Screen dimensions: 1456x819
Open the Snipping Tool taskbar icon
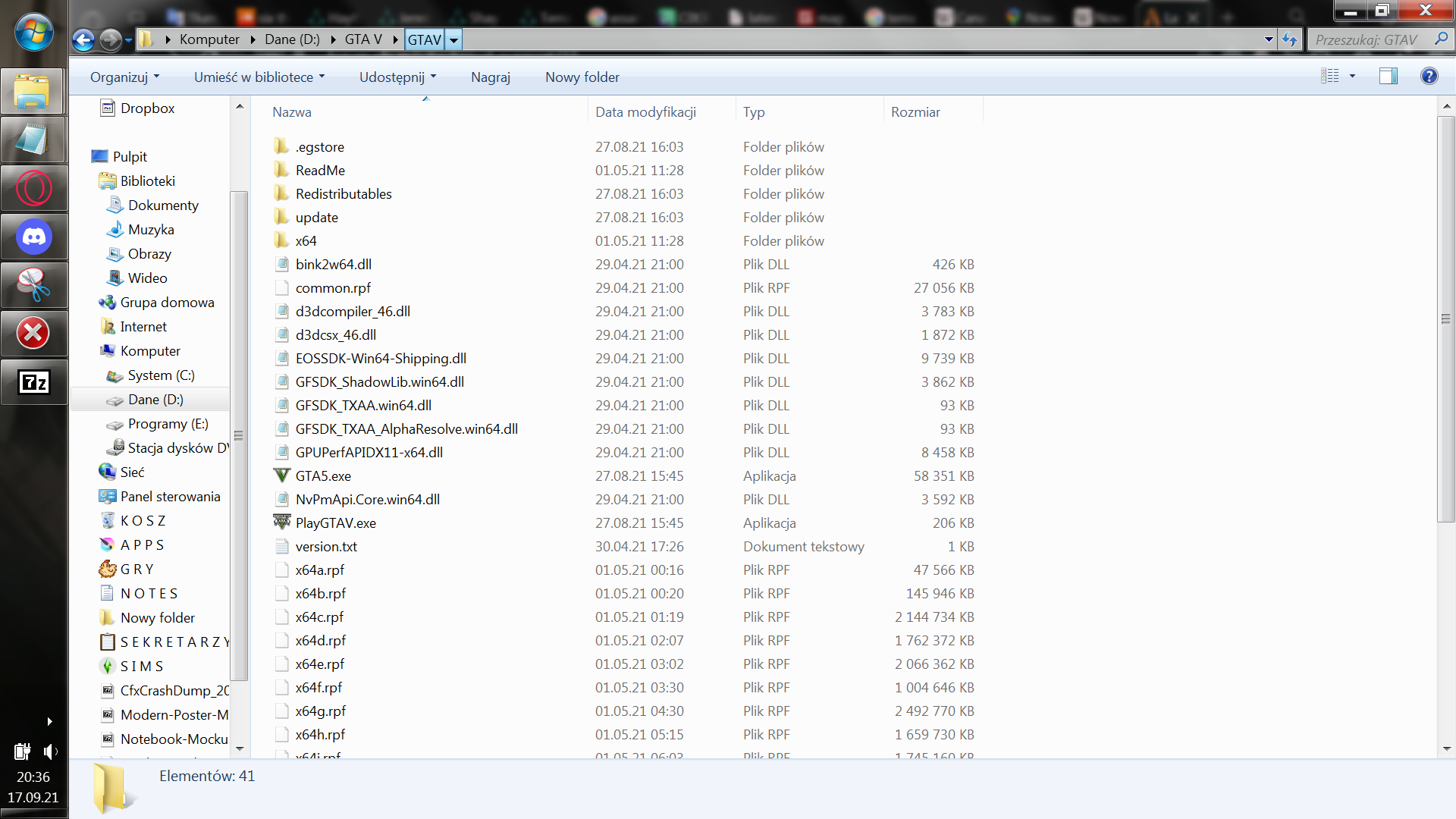(x=34, y=285)
